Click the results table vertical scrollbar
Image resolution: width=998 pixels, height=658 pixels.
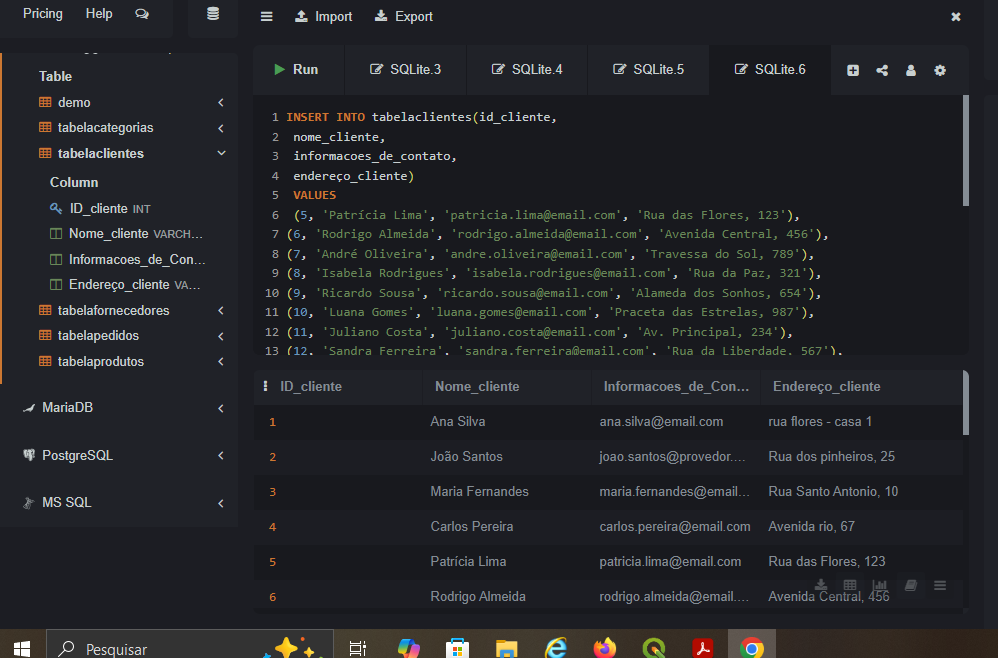[966, 403]
